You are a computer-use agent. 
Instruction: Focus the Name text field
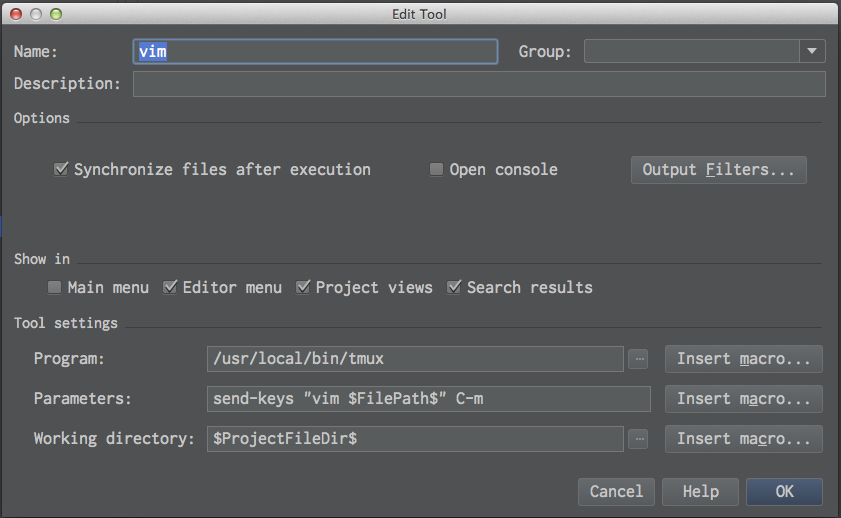(315, 51)
